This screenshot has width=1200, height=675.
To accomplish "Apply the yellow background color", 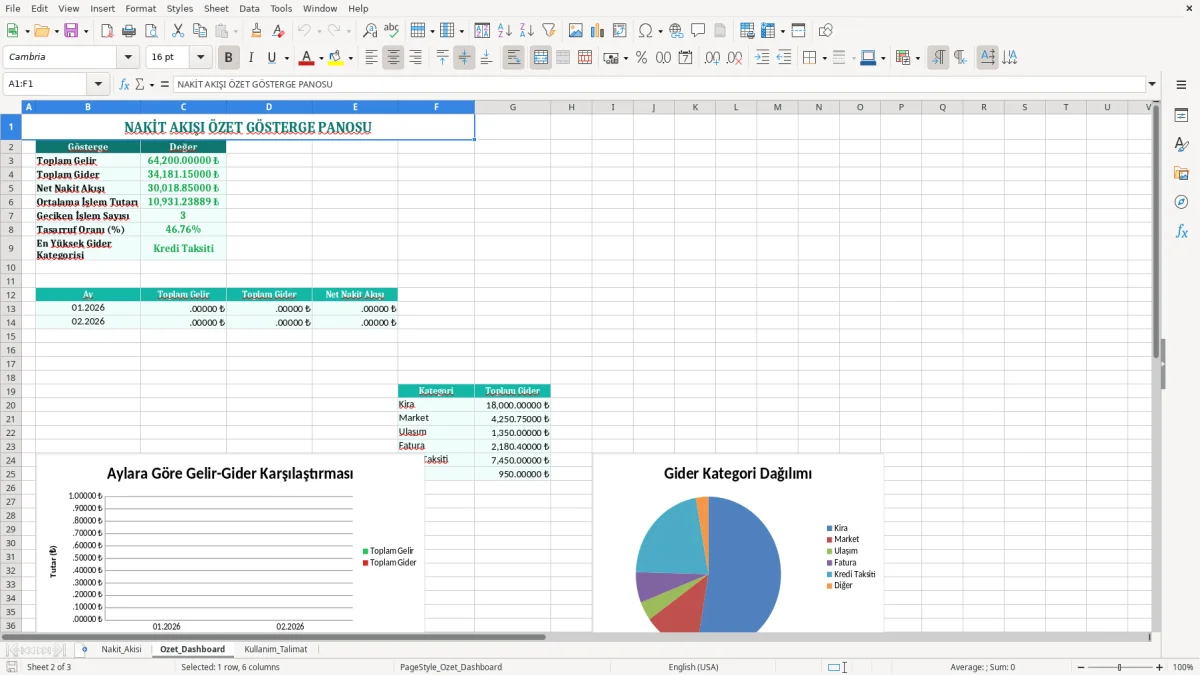I will click(x=335, y=58).
